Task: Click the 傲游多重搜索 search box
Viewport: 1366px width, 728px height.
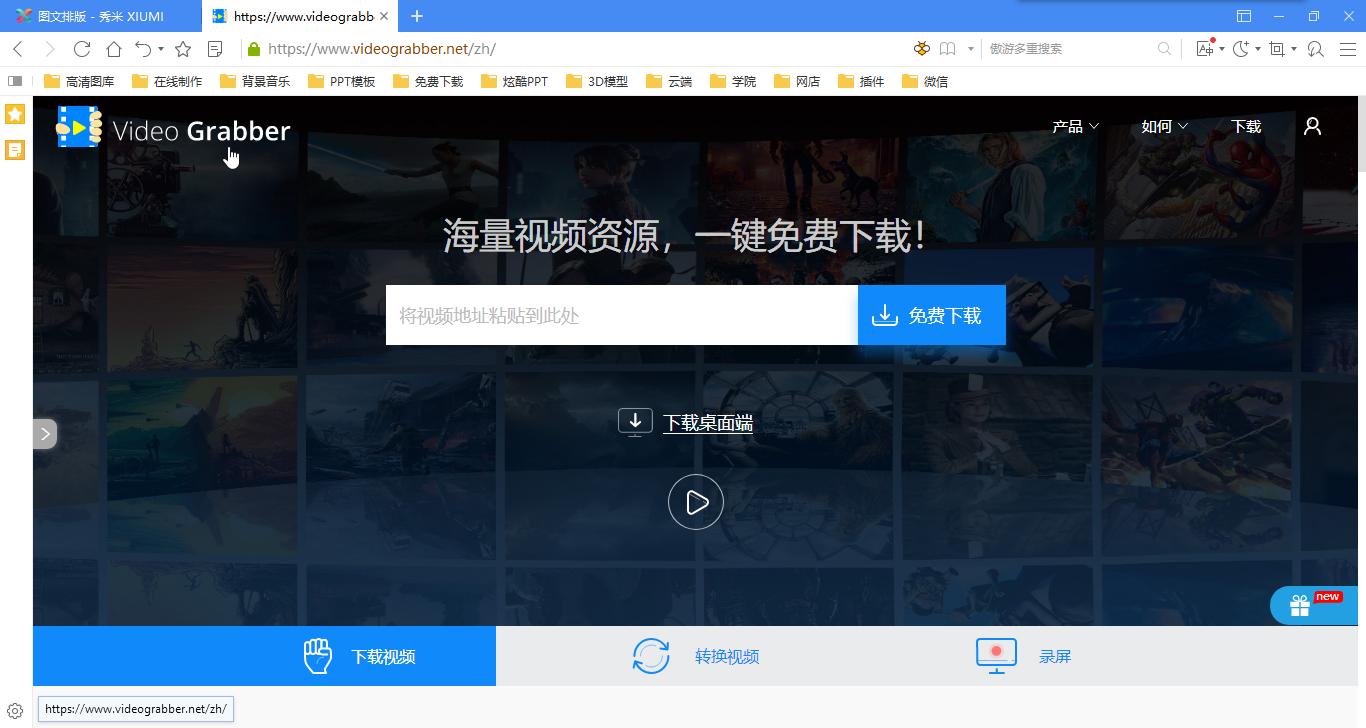Action: point(1070,49)
